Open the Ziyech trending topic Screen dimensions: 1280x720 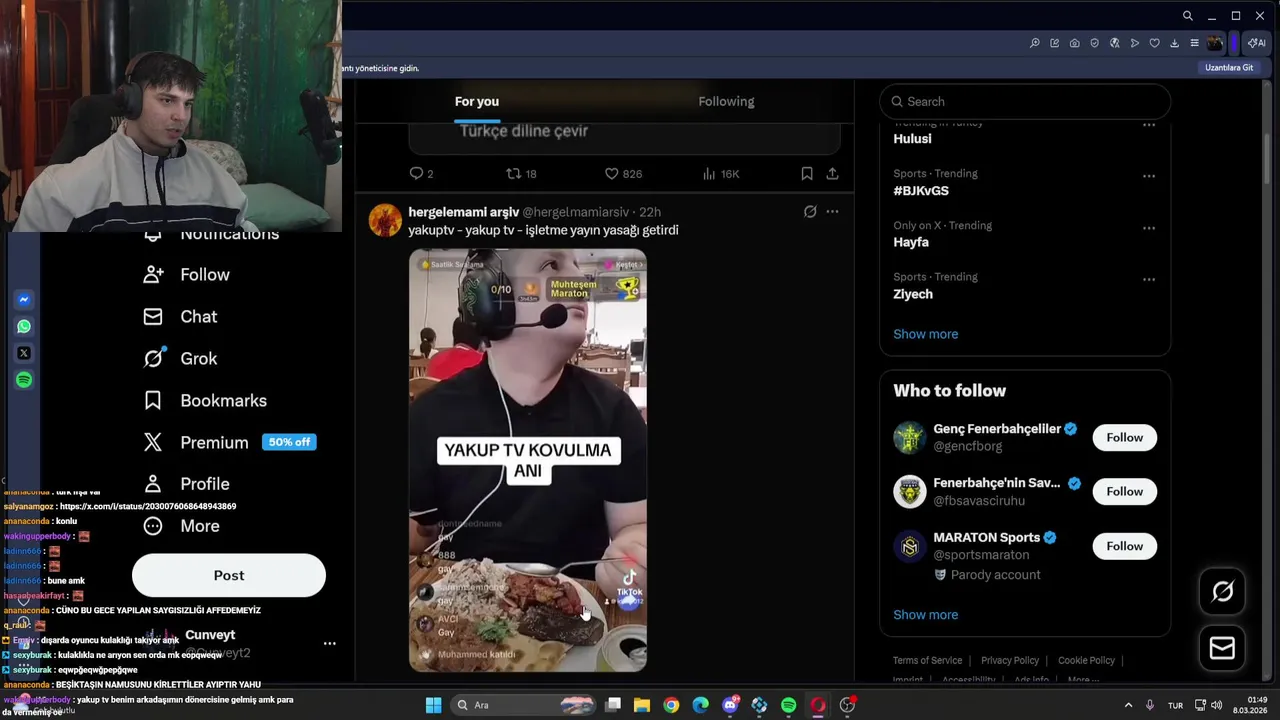(913, 294)
